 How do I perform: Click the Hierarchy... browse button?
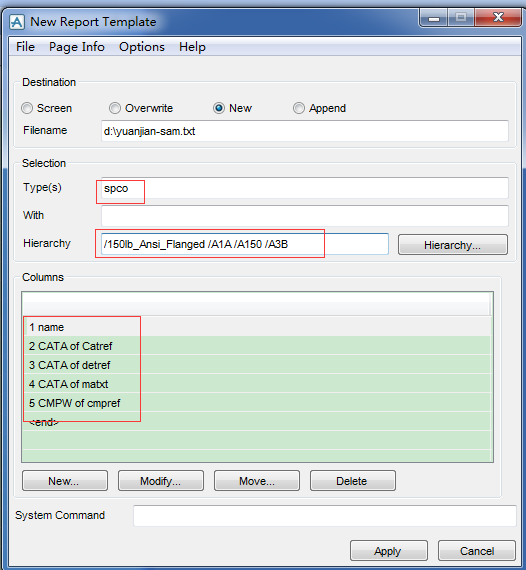pyautogui.click(x=453, y=245)
